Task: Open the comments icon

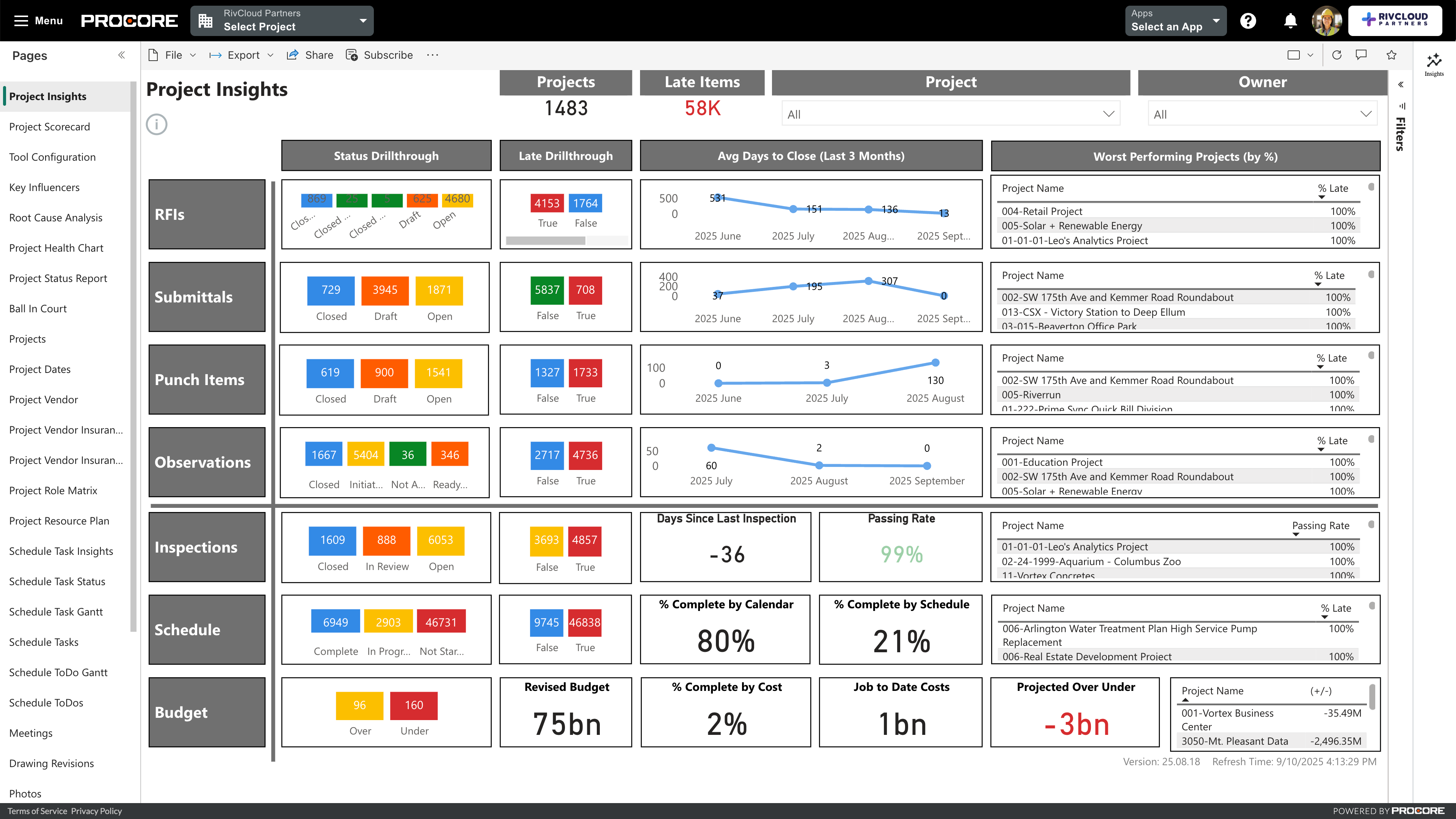Action: [x=1361, y=55]
